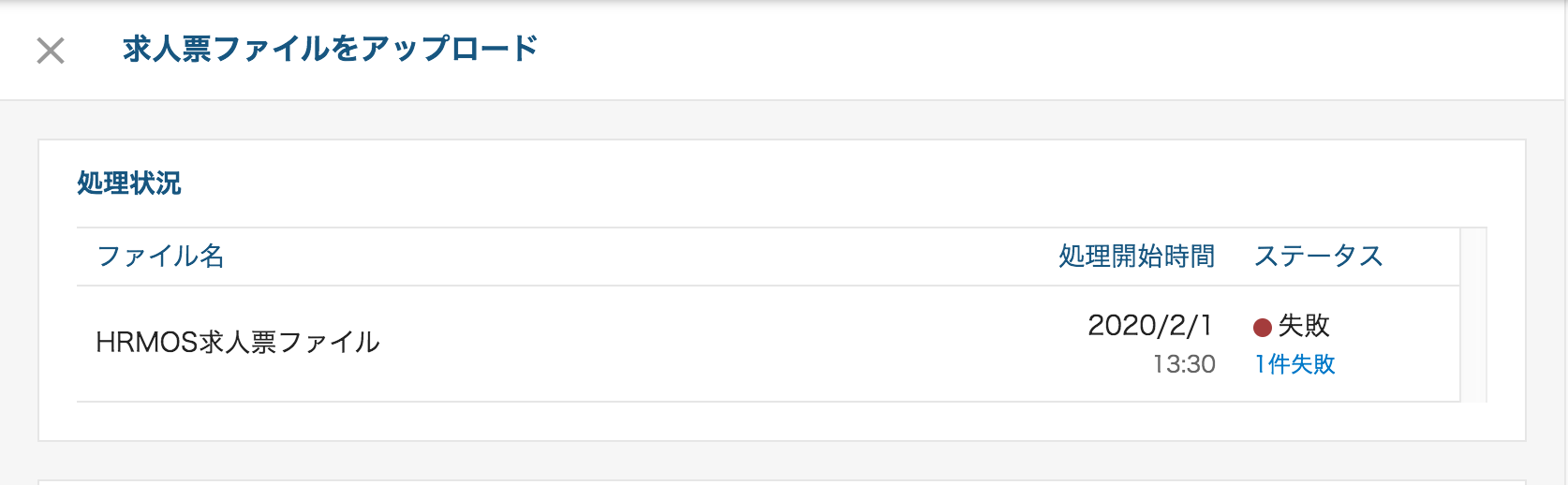Screen dimensions: 1568x485
Task: Click the scrollbar area beside the ステータス header
Action: (1473, 257)
